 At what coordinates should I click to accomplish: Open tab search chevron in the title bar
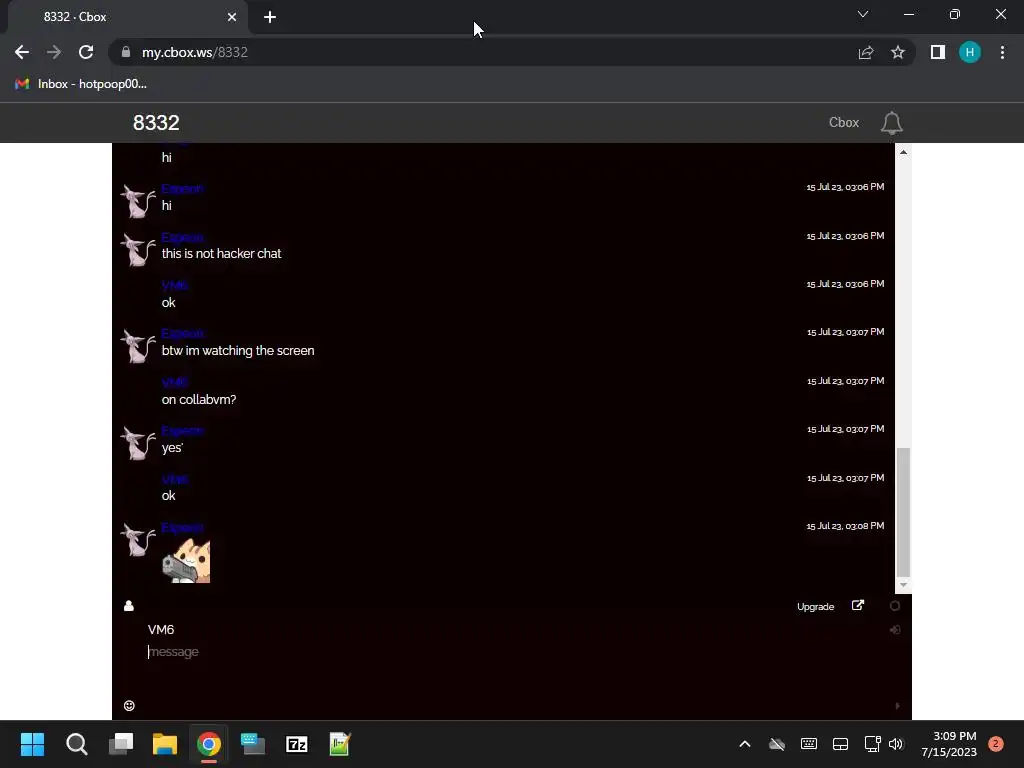[863, 14]
